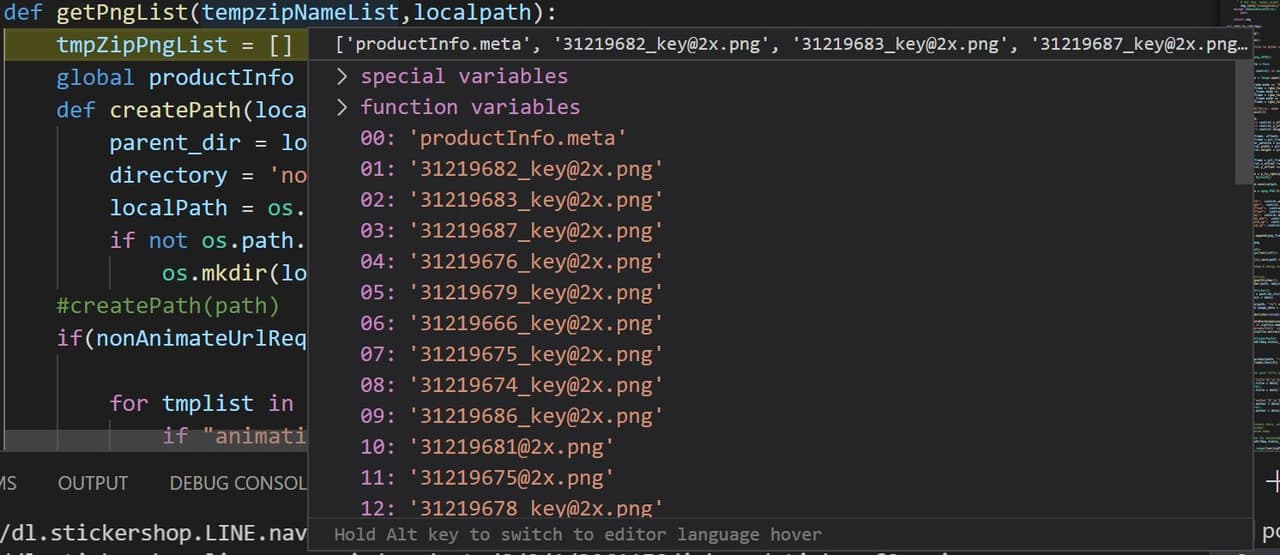Click the new terminal plus icon
The image size is (1280, 555).
coord(1272,482)
